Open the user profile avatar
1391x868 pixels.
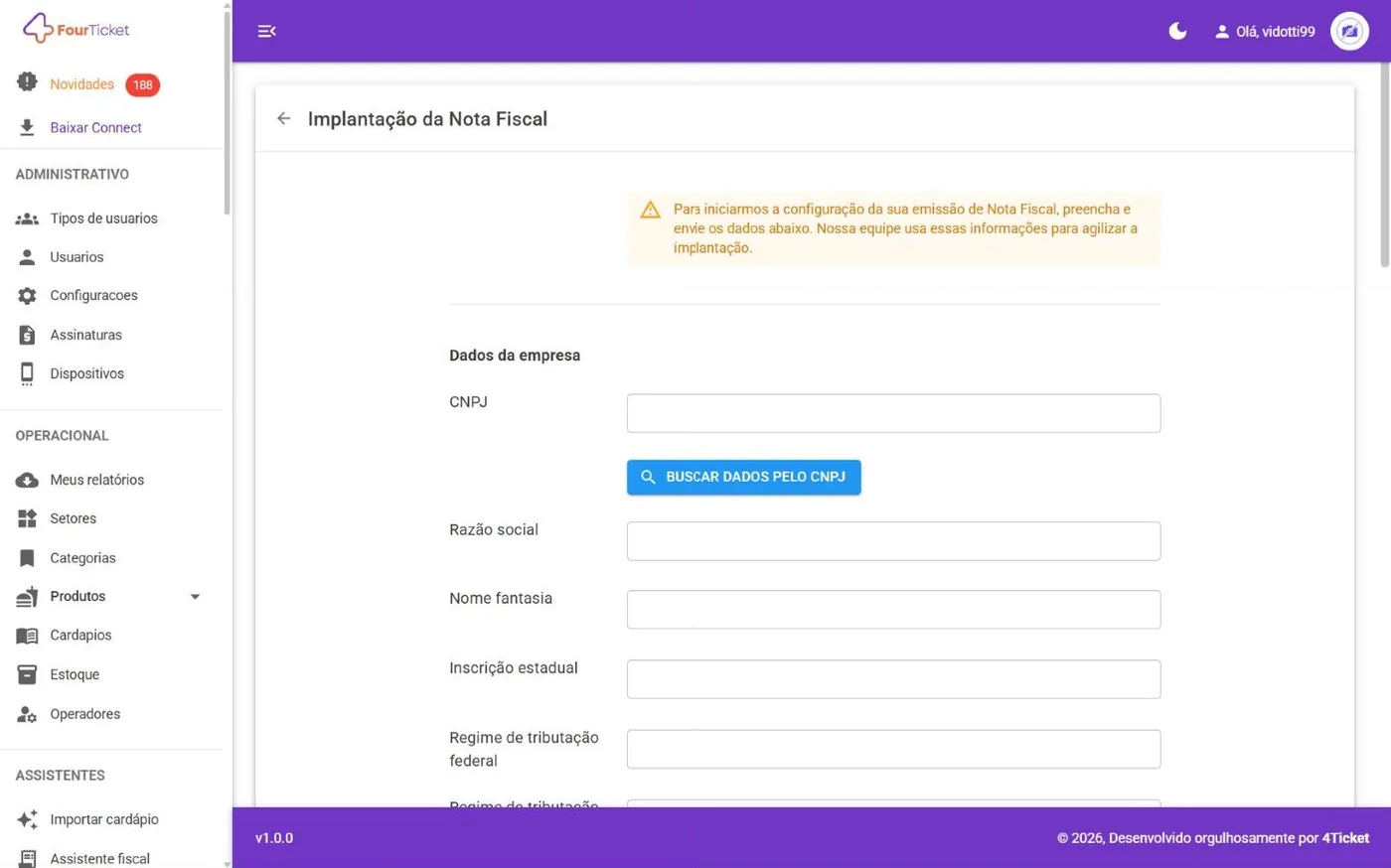[x=1349, y=31]
